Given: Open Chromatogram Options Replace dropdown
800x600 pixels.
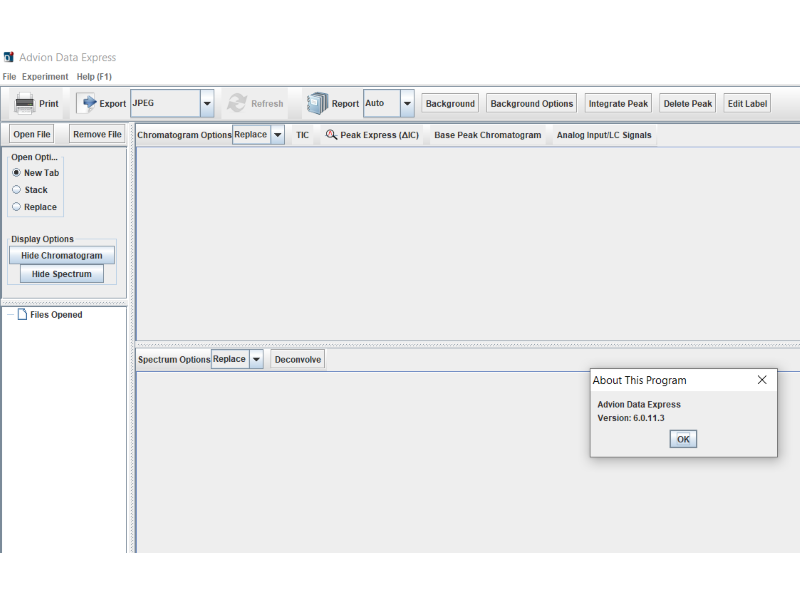Looking at the screenshot, I should click(277, 135).
